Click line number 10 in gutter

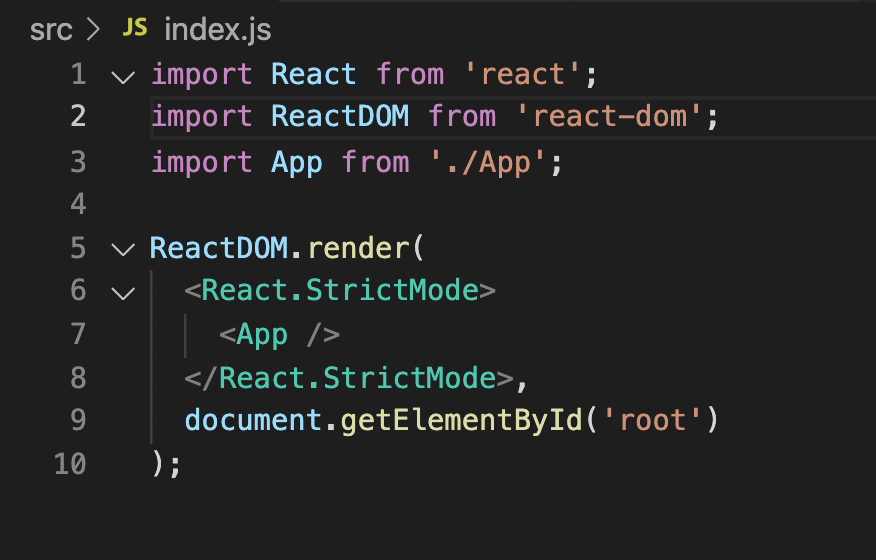(70, 464)
